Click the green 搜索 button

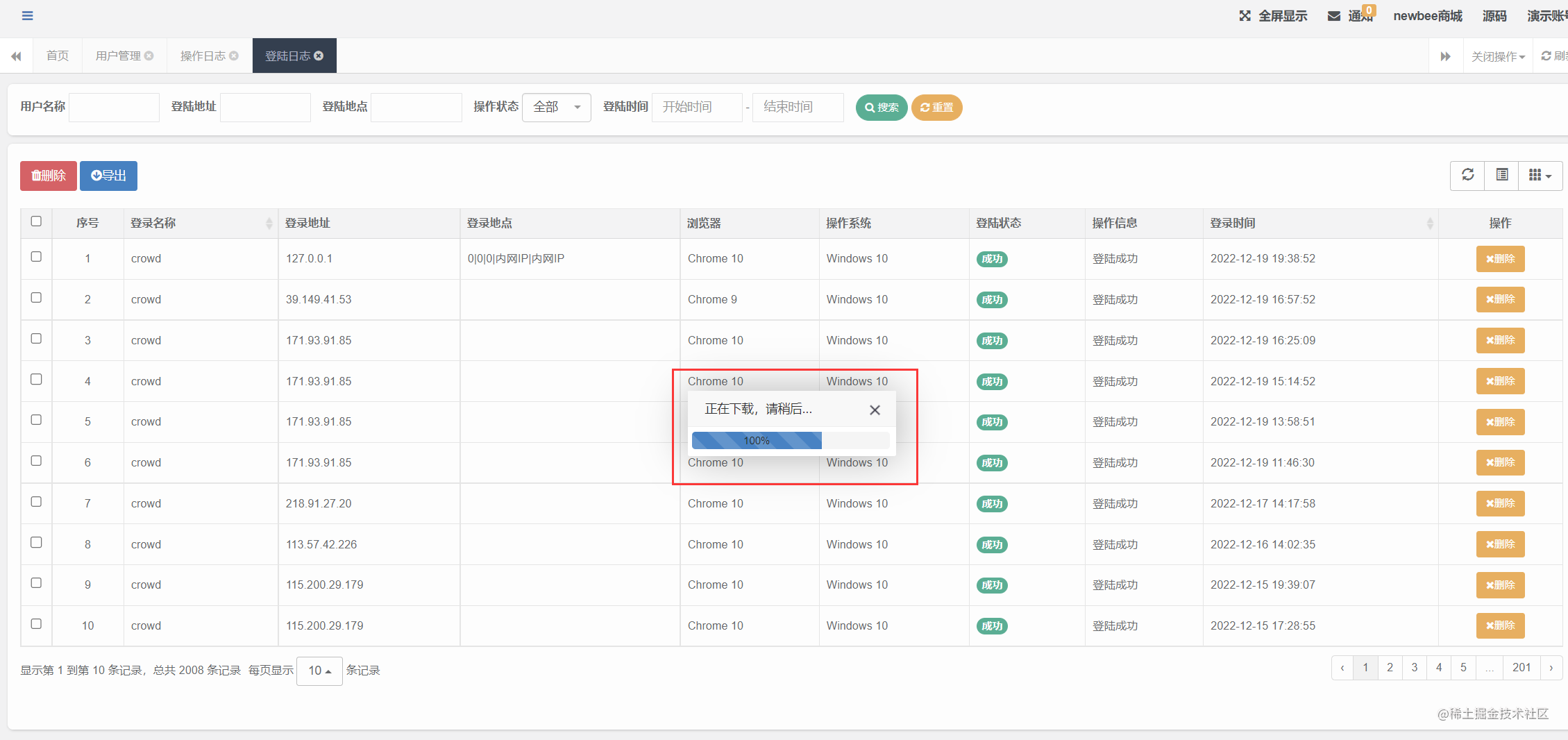pyautogui.click(x=882, y=108)
